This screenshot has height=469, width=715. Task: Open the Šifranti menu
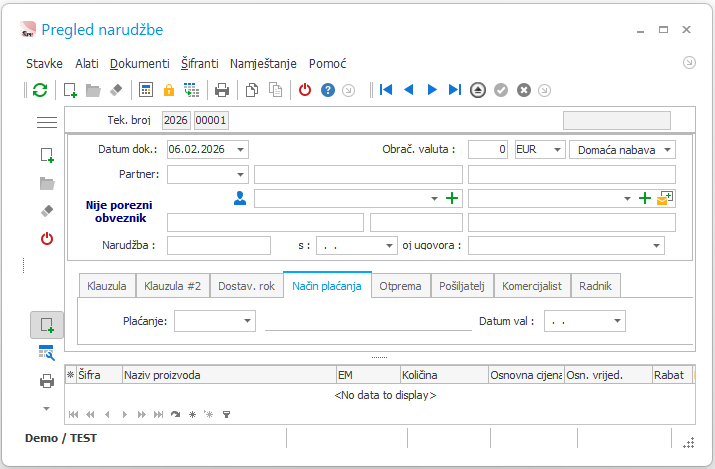click(200, 63)
